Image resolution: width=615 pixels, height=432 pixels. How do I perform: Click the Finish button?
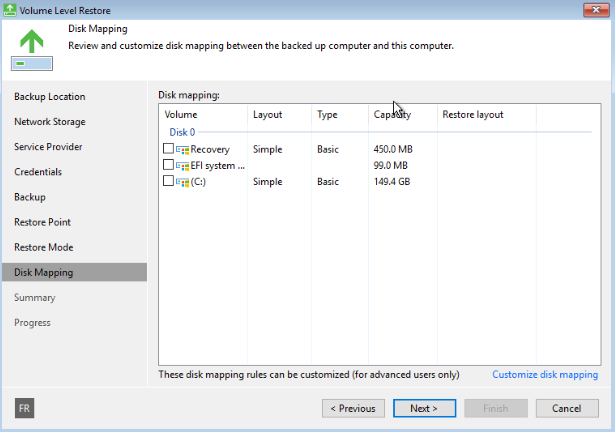coord(496,408)
